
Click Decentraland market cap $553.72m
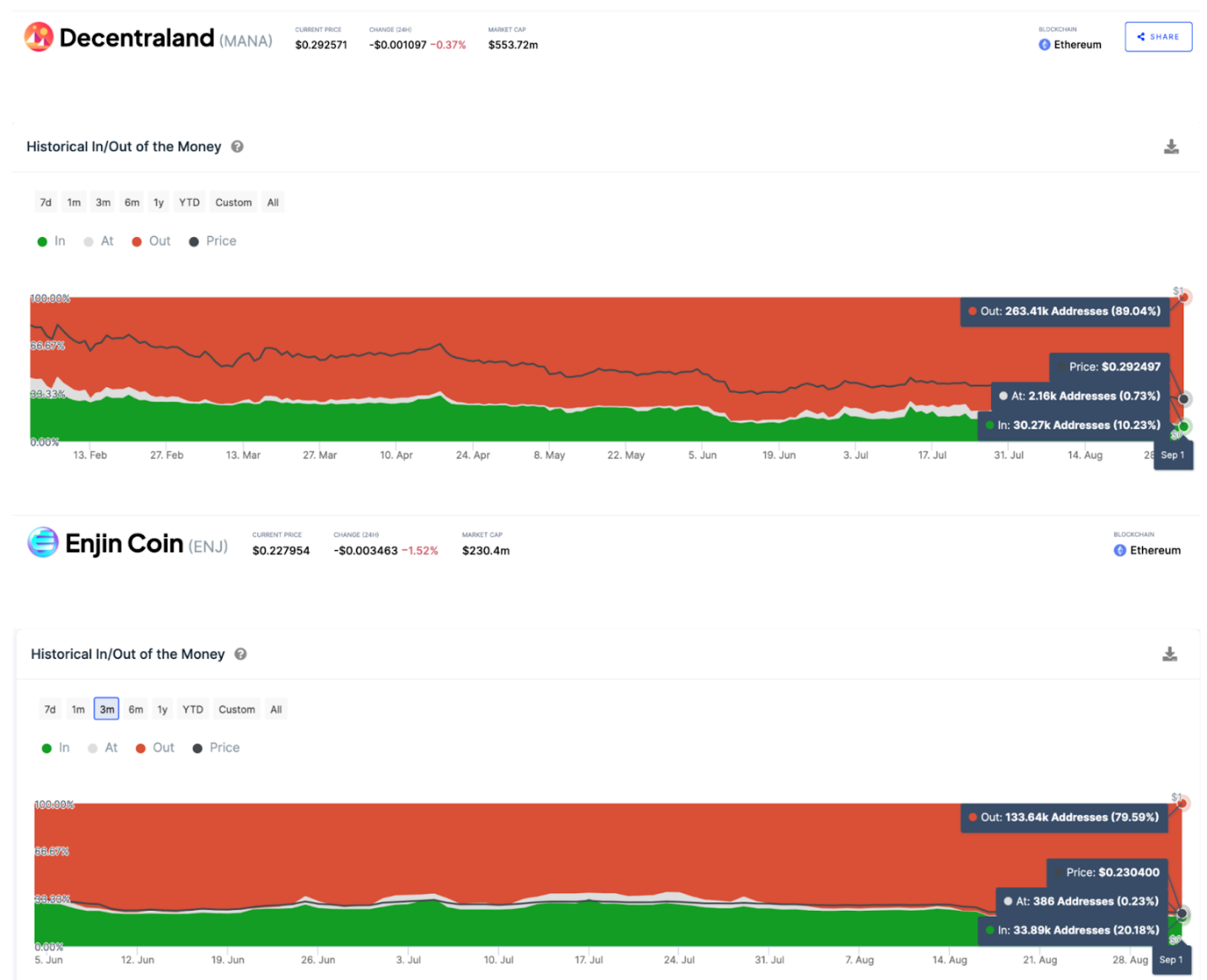coord(513,46)
